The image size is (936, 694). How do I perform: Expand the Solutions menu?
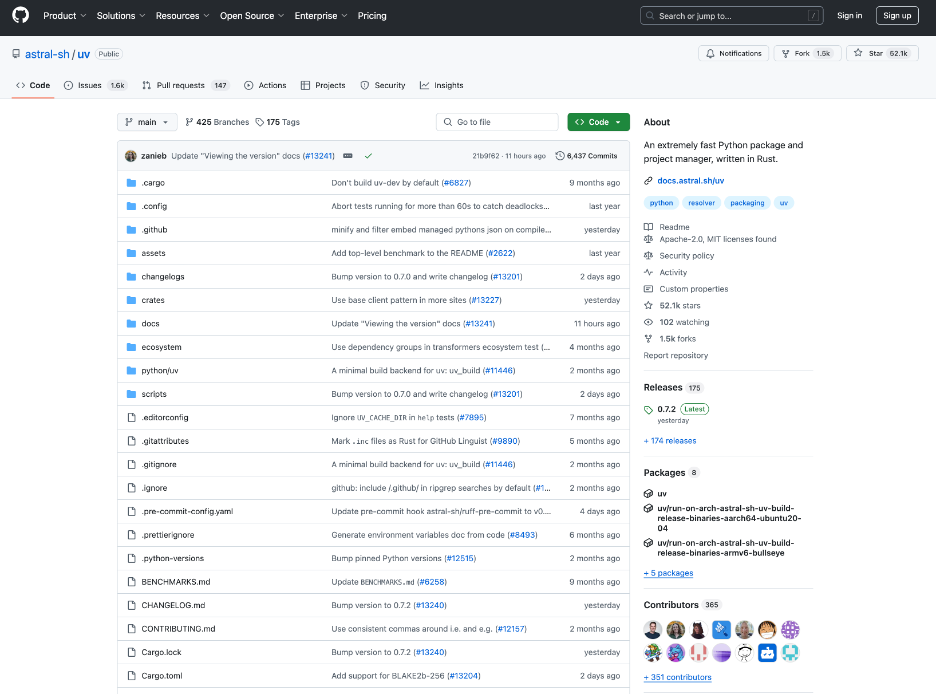[x=121, y=16]
